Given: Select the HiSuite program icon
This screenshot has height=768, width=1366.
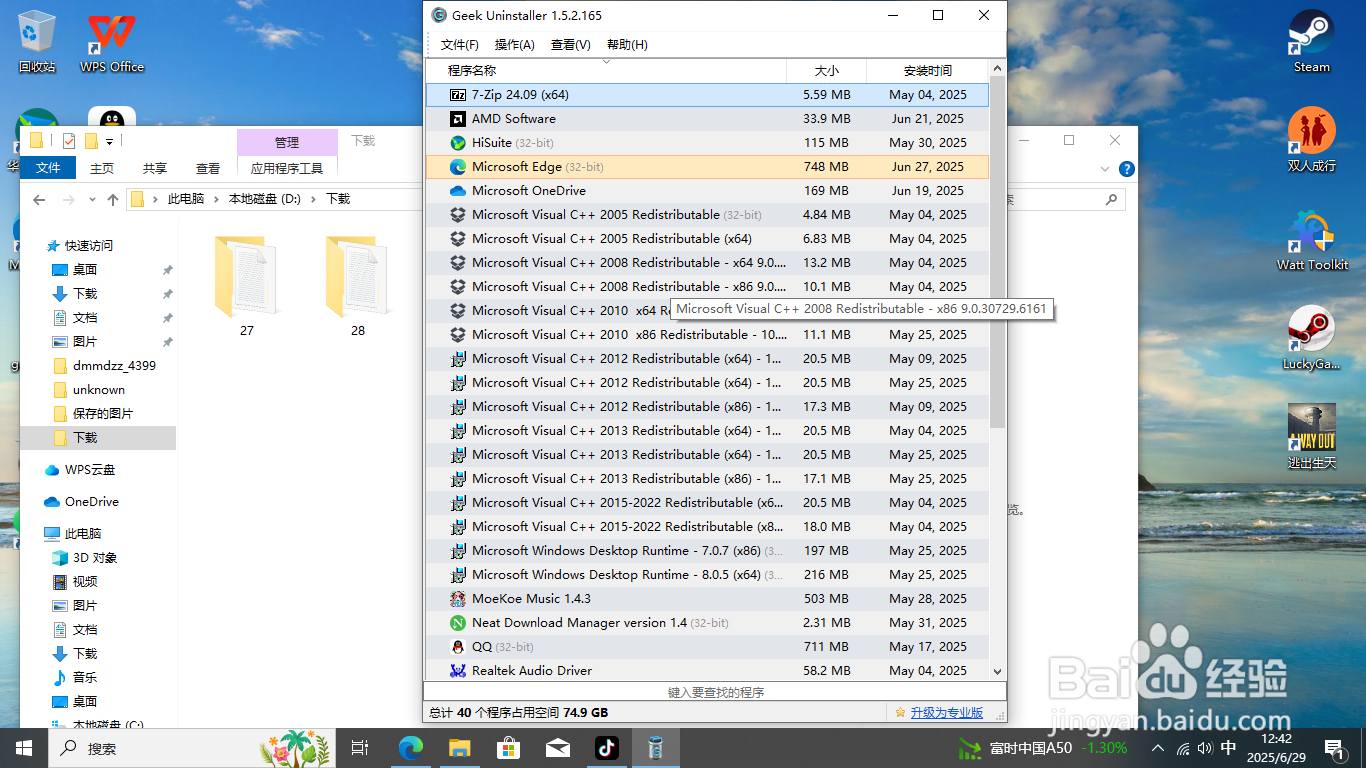Looking at the screenshot, I should pyautogui.click(x=458, y=143).
